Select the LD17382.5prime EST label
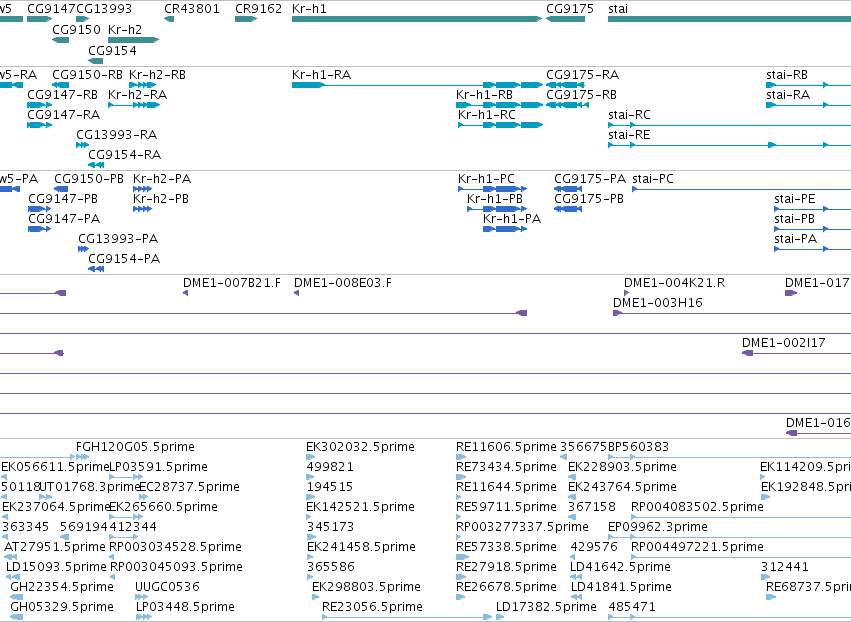This screenshot has height=622, width=851. coord(546,607)
